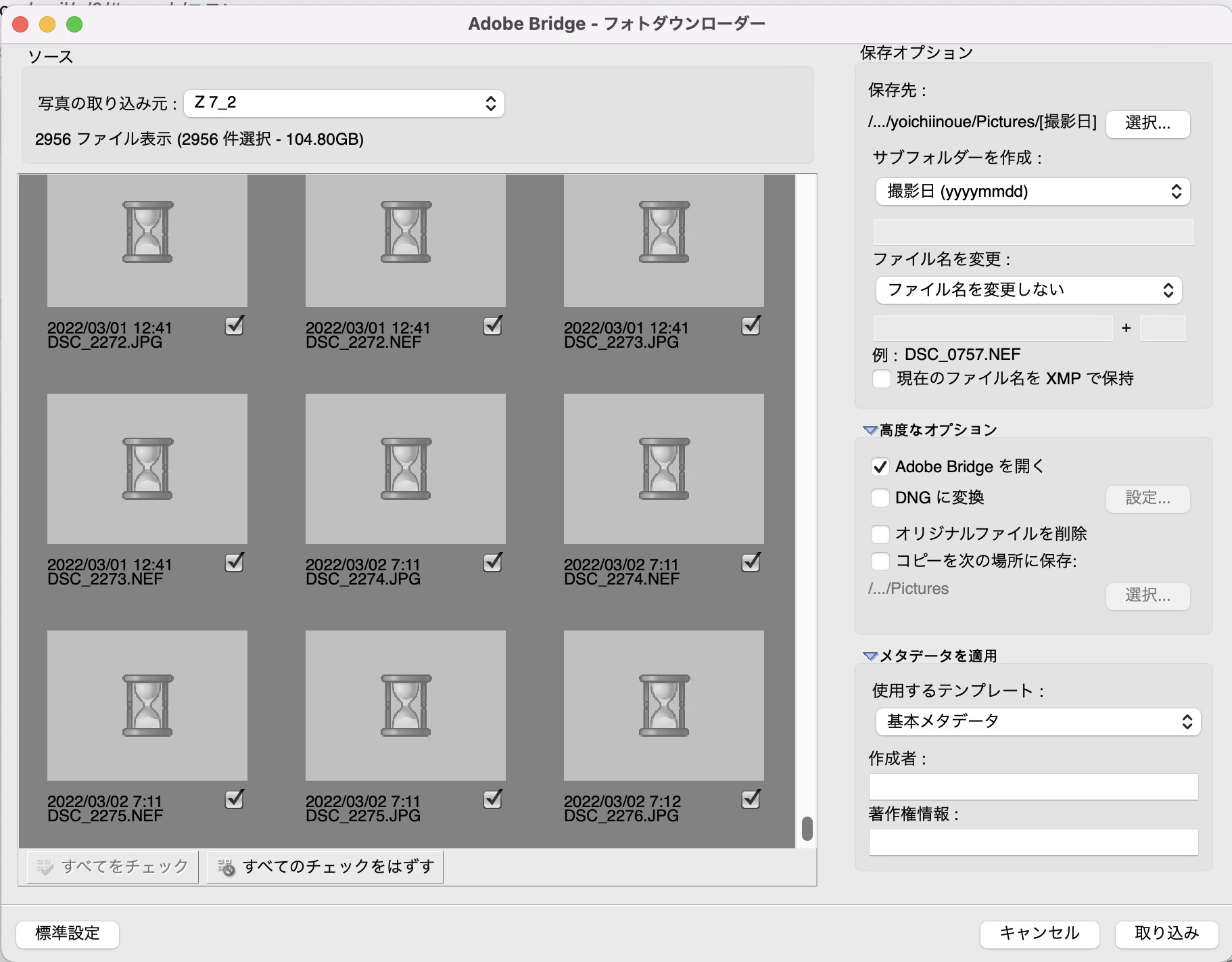Open the ファイル名を変更 dropdown
The image size is (1232, 962).
coord(1028,290)
